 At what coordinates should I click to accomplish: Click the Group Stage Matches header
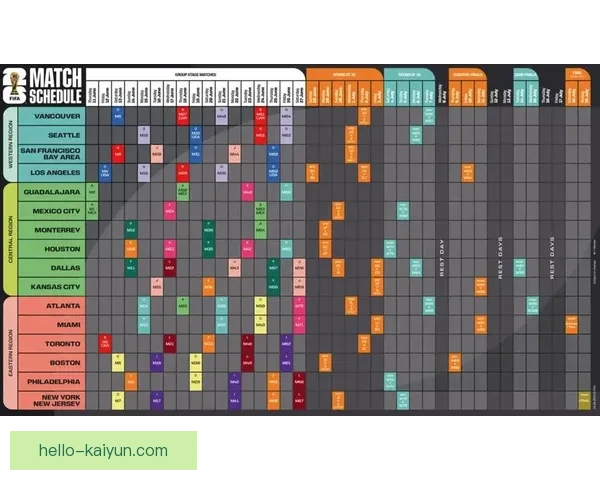(x=195, y=74)
